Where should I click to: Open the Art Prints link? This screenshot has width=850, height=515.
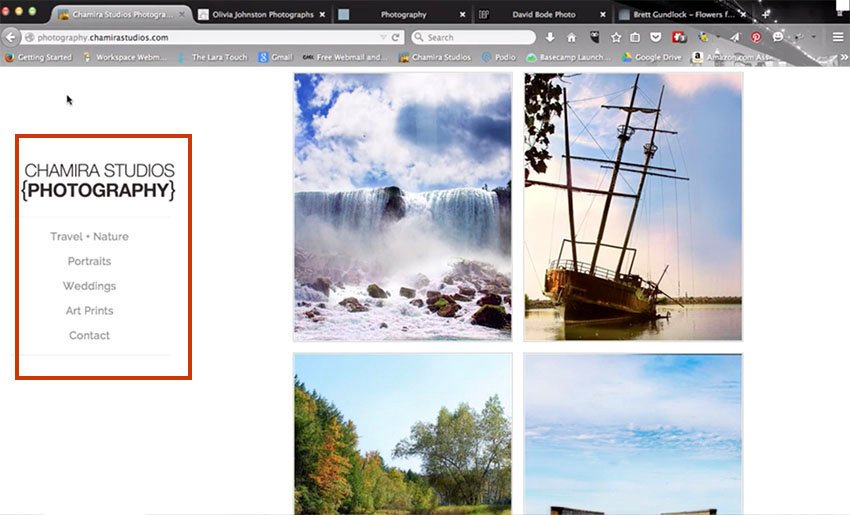coord(89,311)
